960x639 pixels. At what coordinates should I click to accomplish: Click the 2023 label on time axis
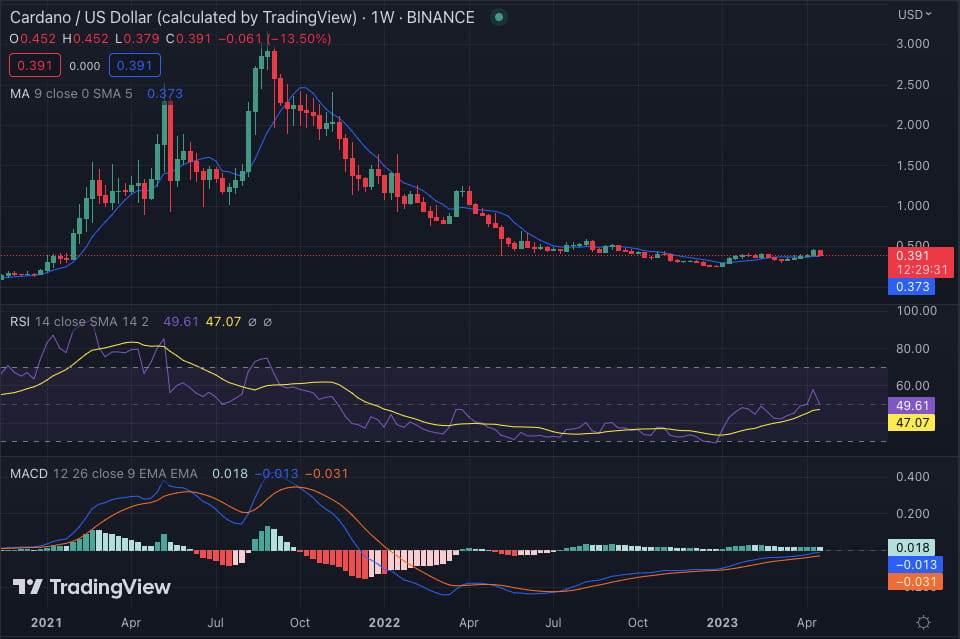pos(722,622)
